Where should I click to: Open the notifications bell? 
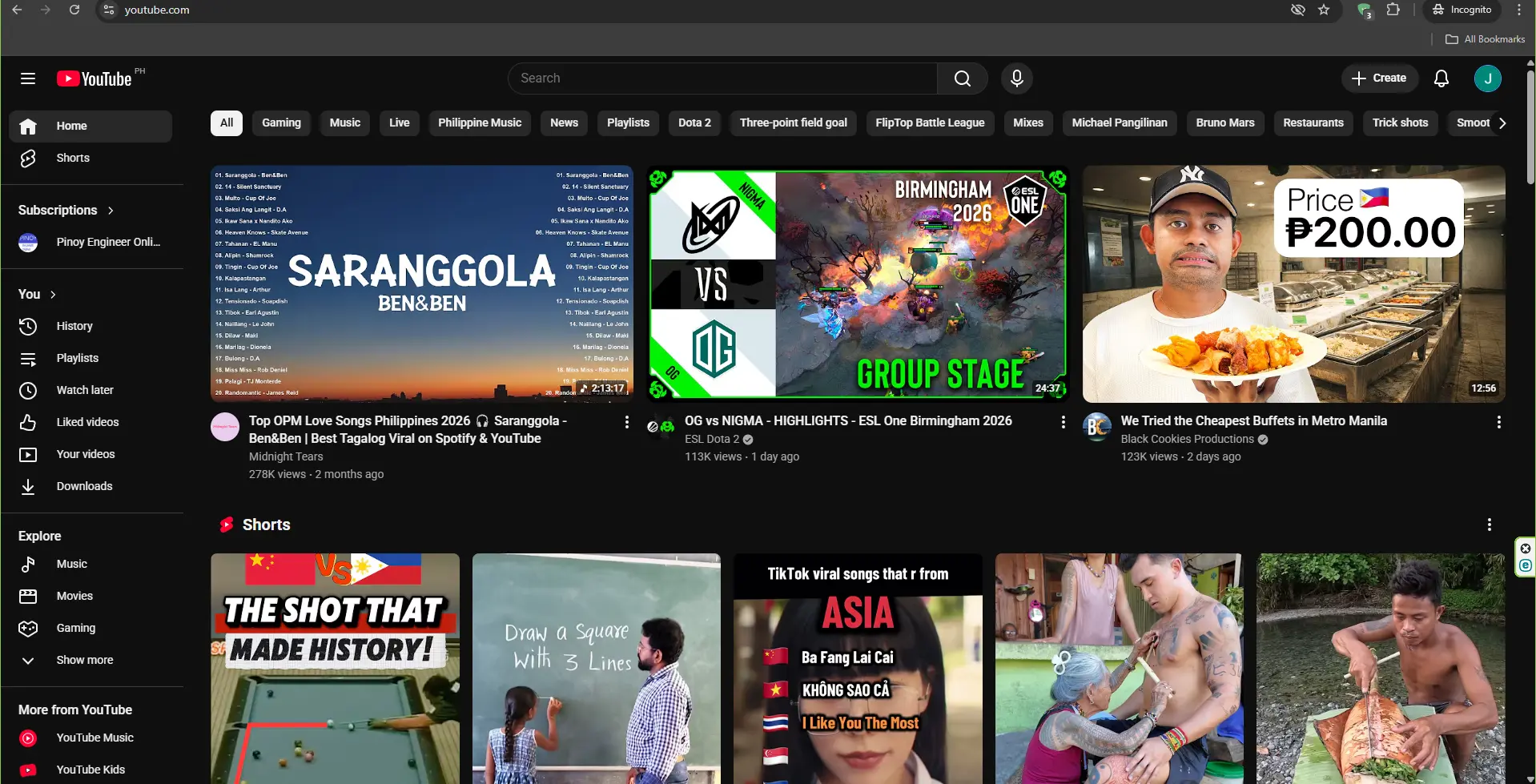(1441, 78)
